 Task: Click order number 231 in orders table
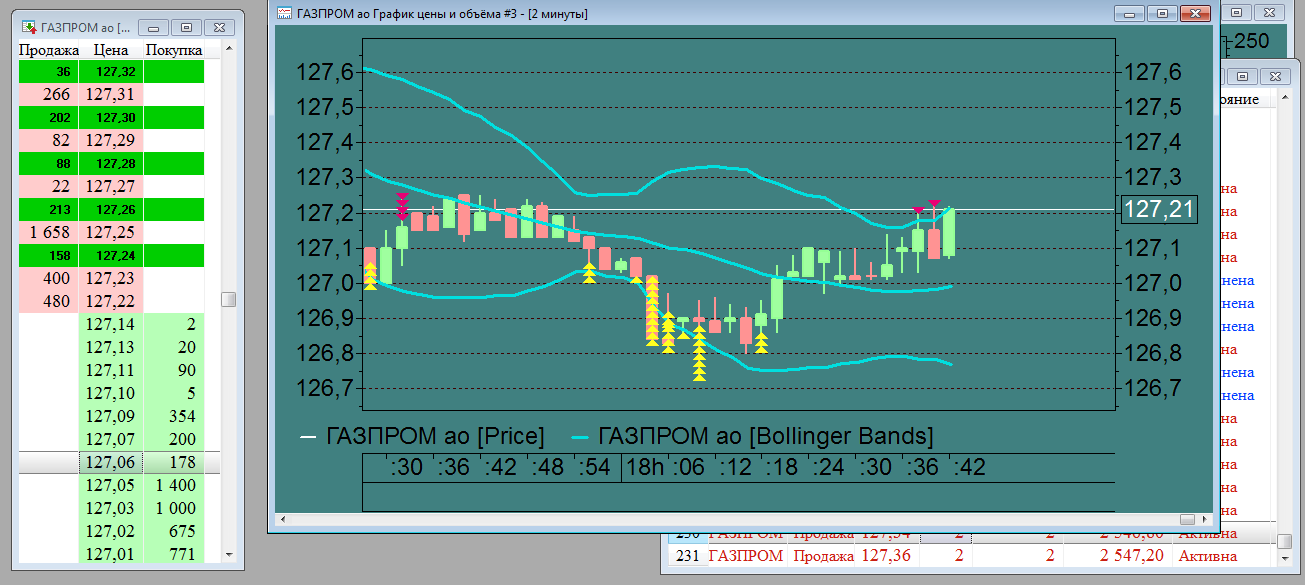[686, 556]
